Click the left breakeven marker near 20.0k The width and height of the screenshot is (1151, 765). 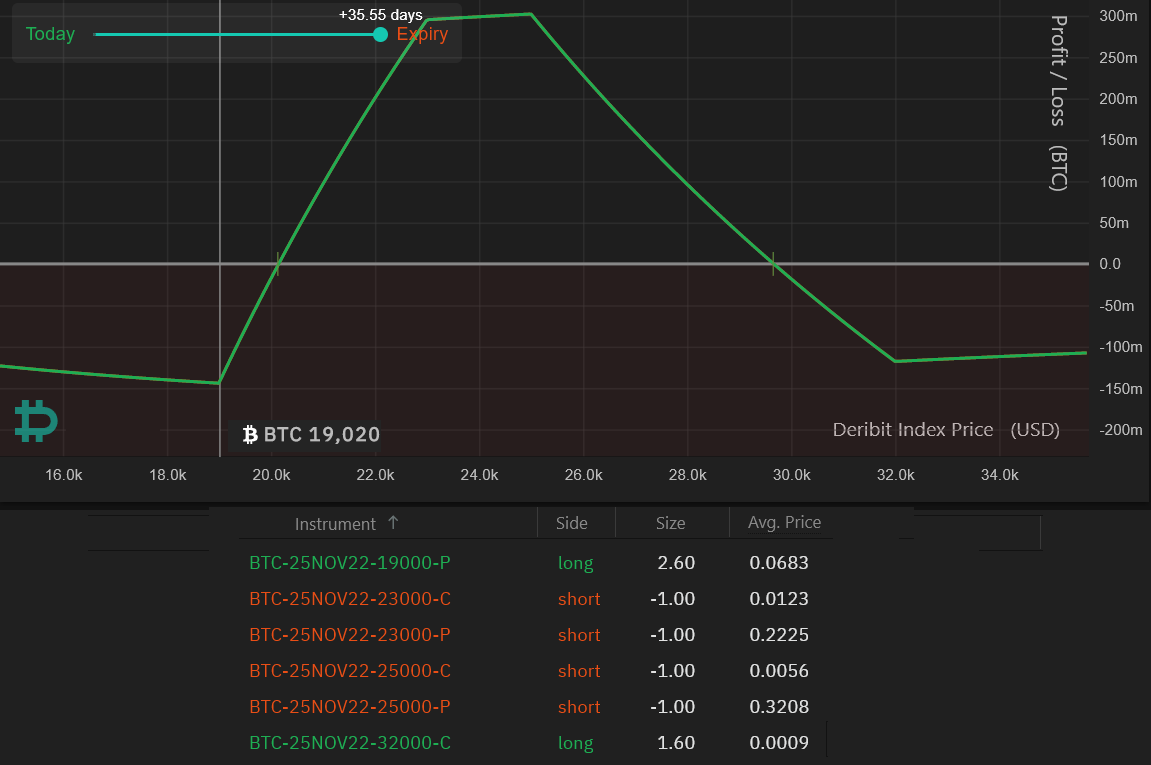277,264
